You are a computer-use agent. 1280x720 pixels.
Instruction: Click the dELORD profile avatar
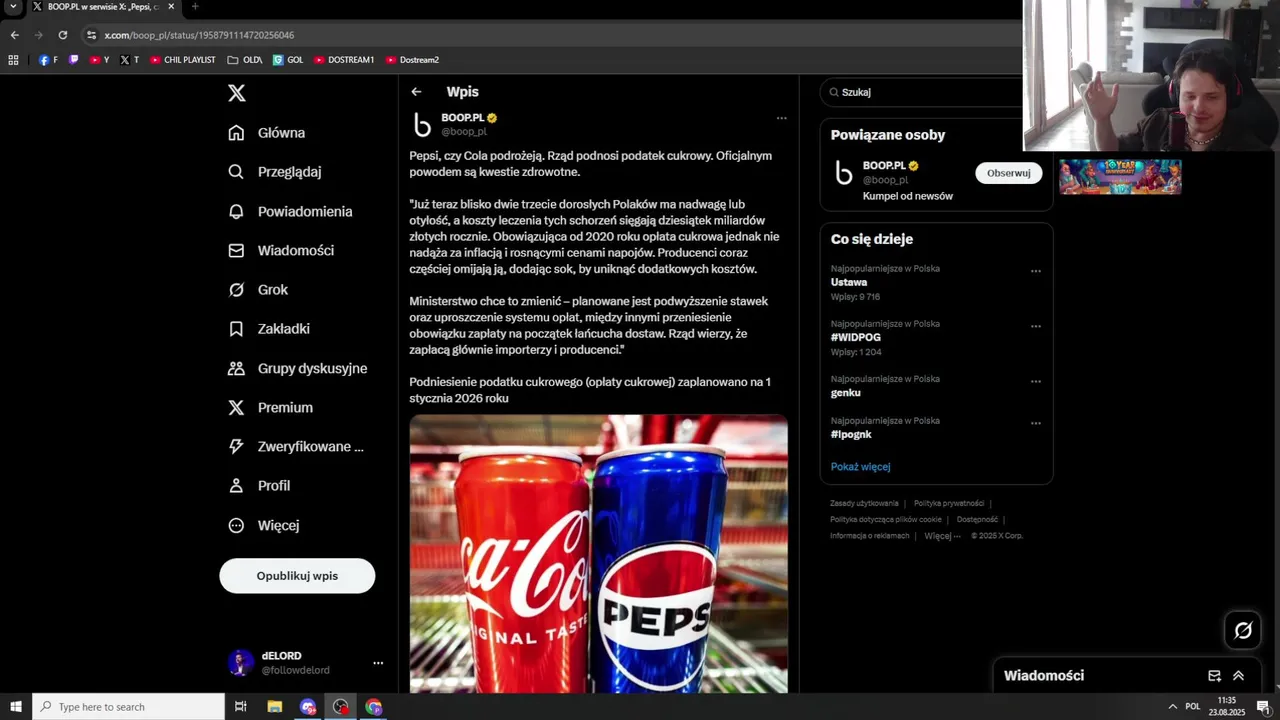pyautogui.click(x=240, y=663)
